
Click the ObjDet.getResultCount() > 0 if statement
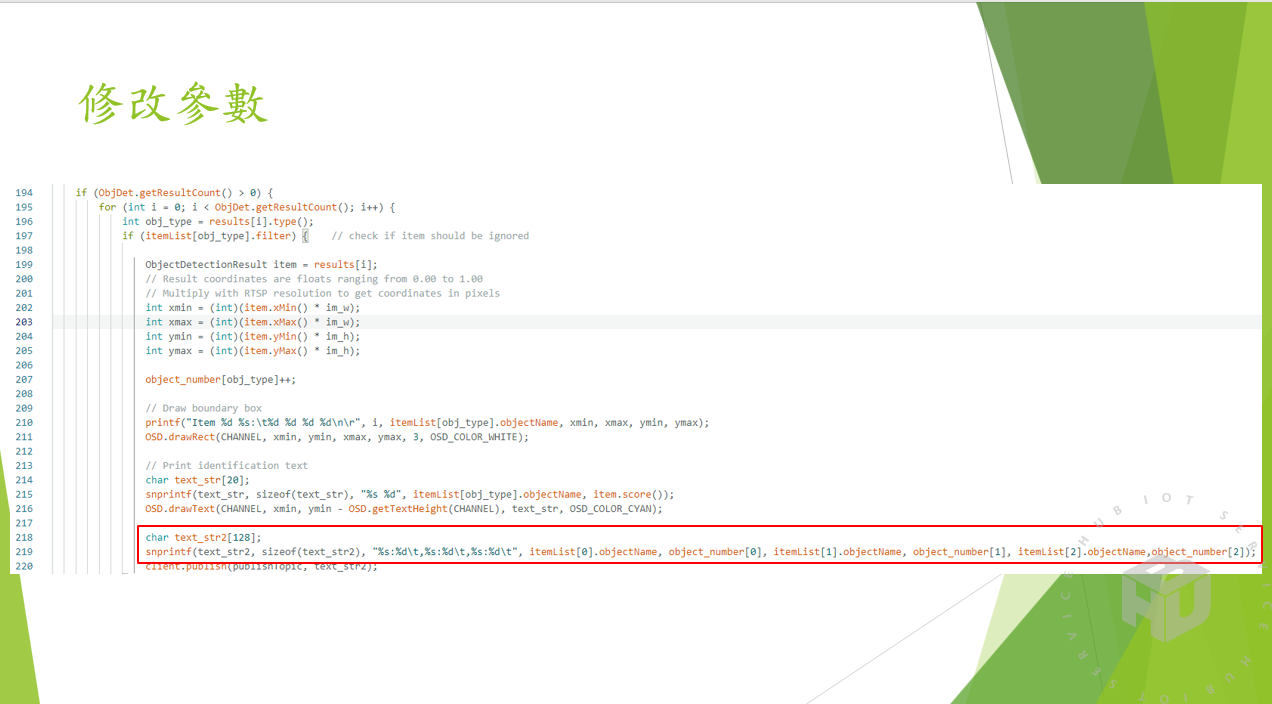tap(174, 193)
